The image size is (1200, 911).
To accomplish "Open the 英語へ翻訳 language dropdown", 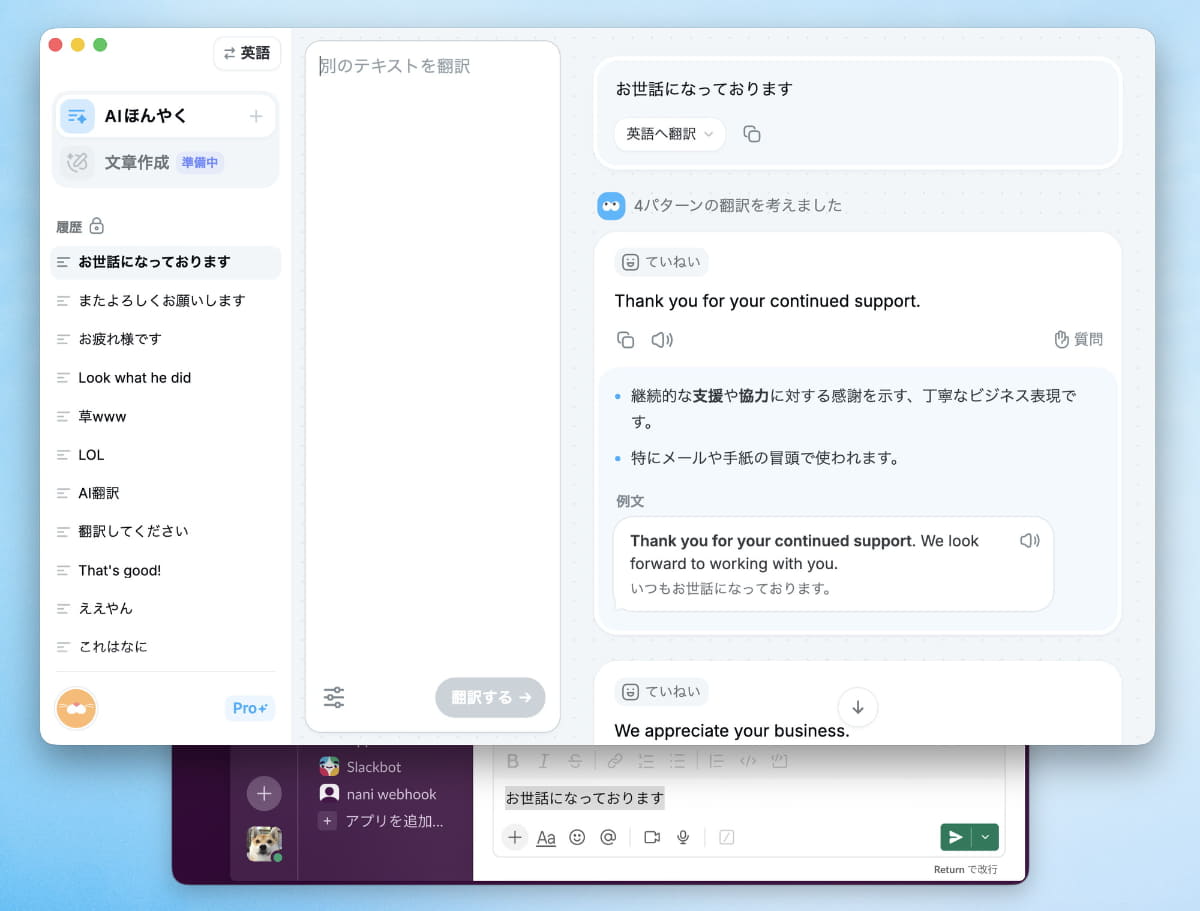I will [x=668, y=134].
